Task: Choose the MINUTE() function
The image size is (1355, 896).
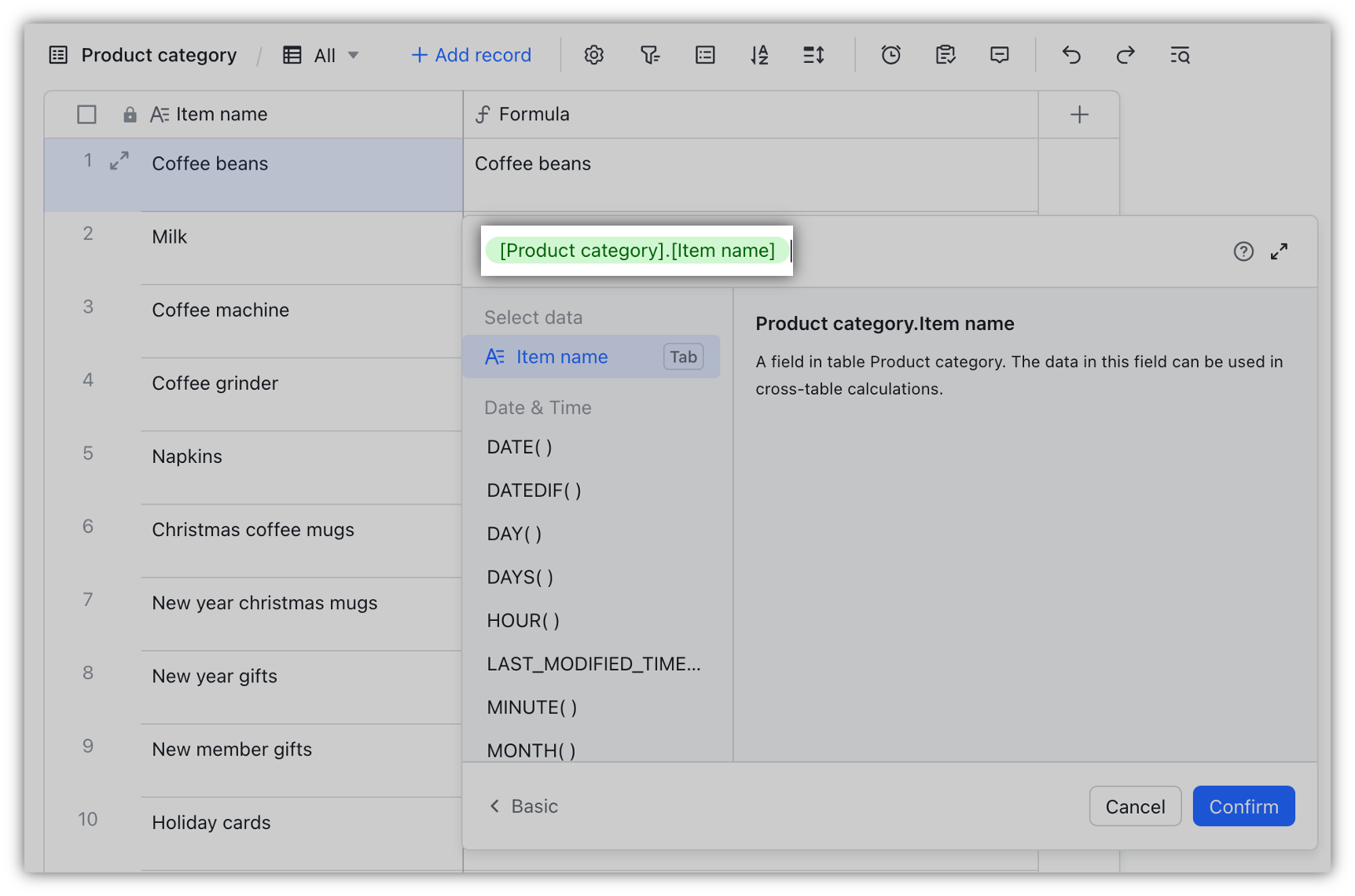Action: [x=531, y=707]
